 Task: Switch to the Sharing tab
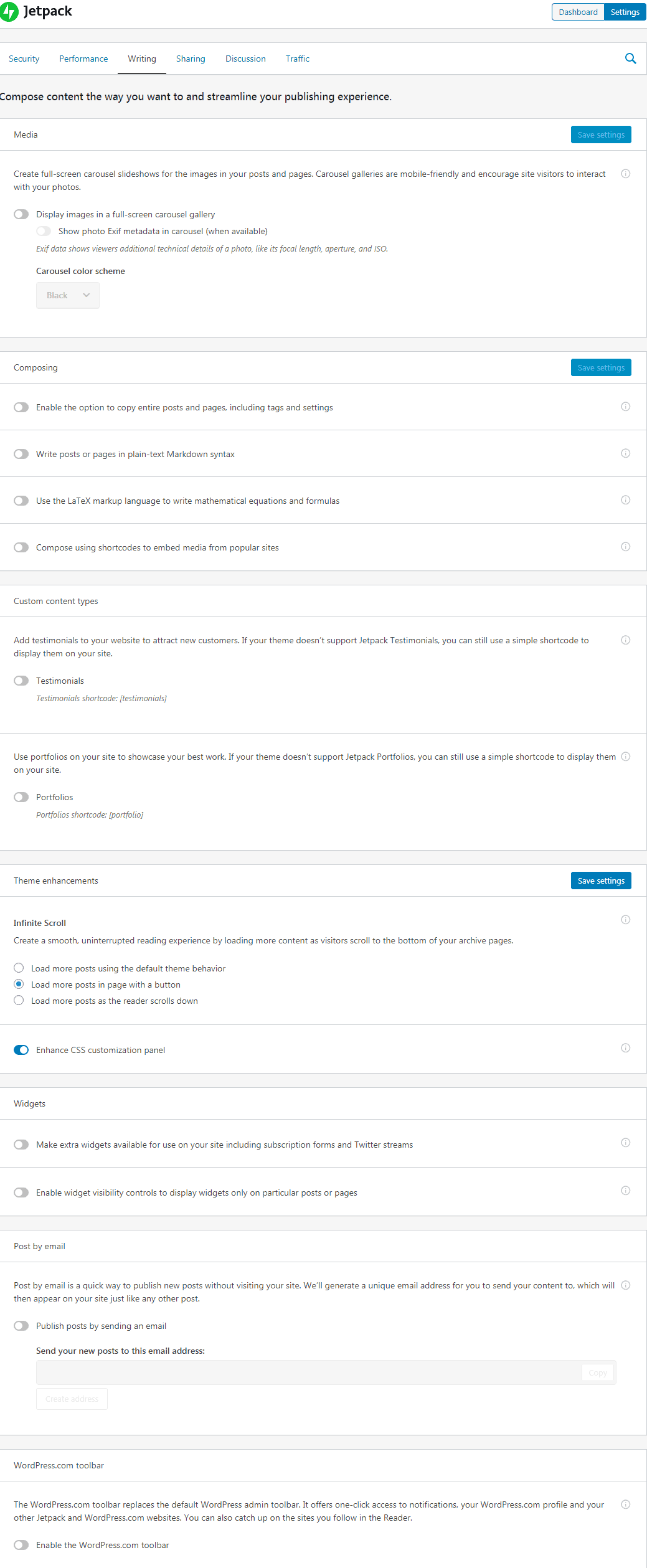click(x=191, y=59)
